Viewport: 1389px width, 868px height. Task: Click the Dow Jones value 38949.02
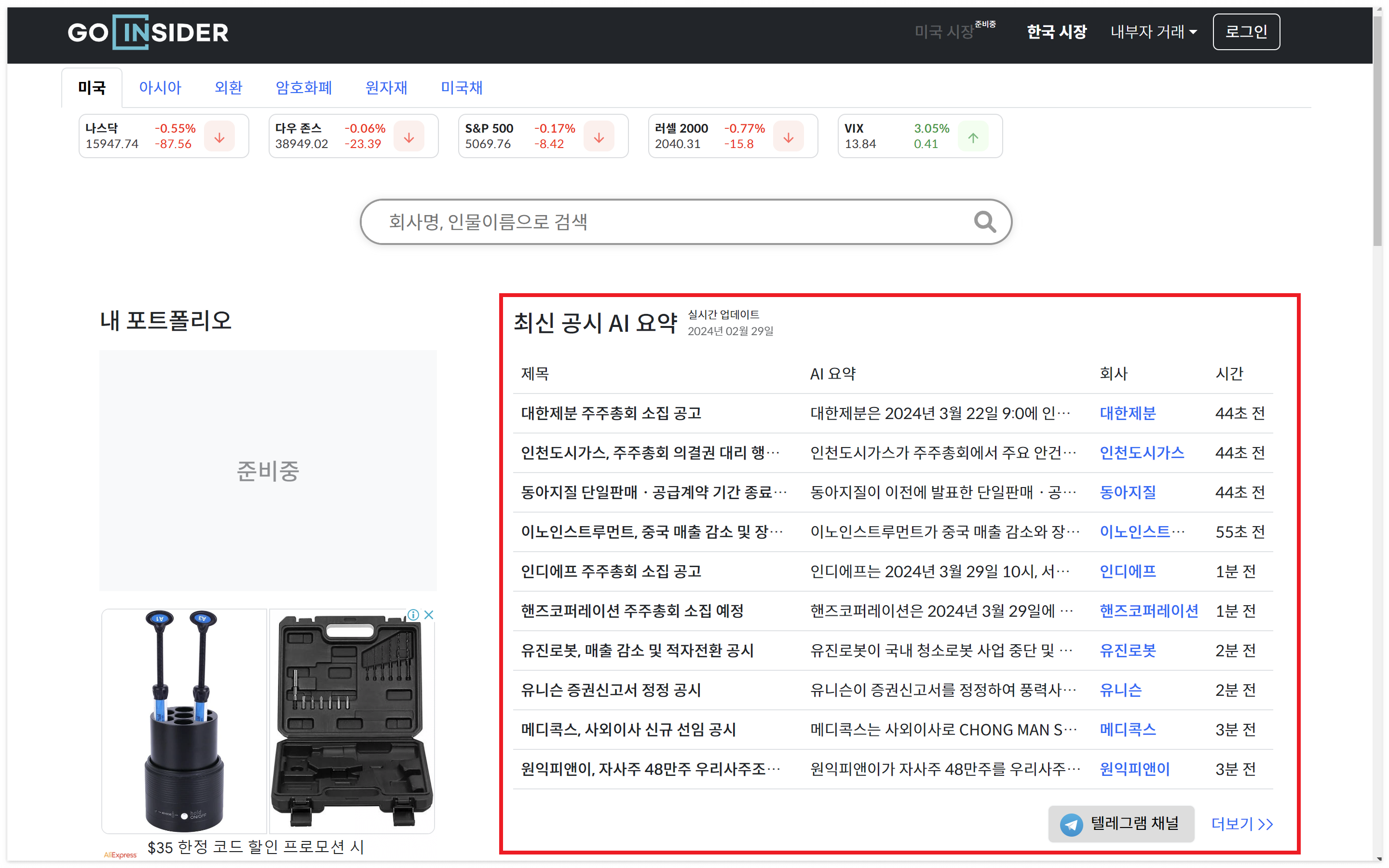click(302, 144)
